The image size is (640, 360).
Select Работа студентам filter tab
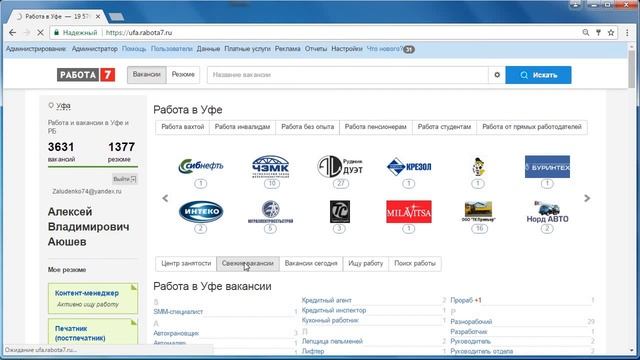click(x=444, y=127)
